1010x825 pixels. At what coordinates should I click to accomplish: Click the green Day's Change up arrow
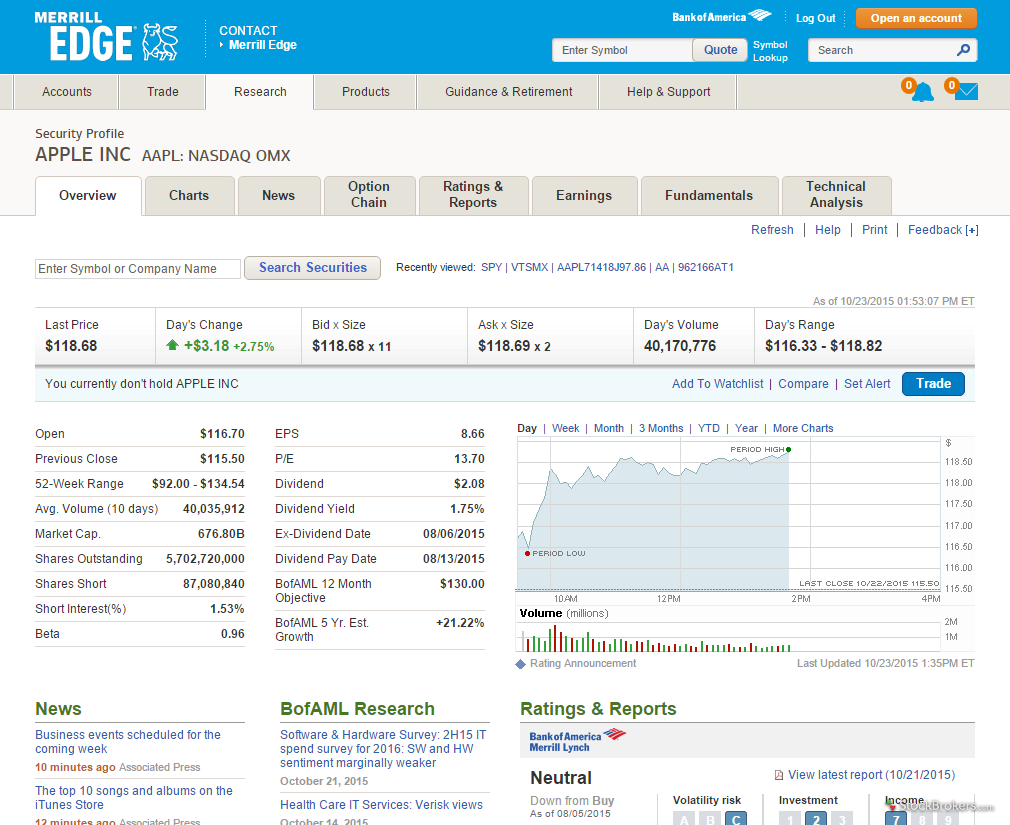(172, 345)
